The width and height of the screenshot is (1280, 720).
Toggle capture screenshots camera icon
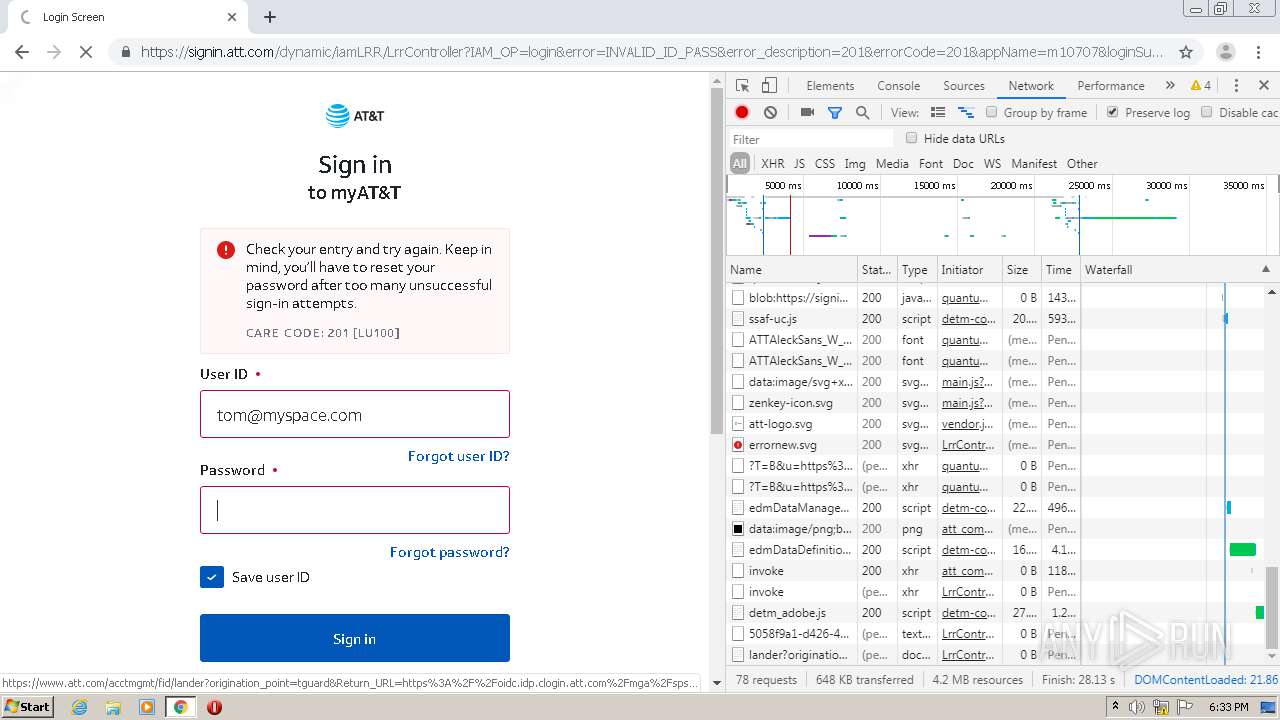pos(807,113)
